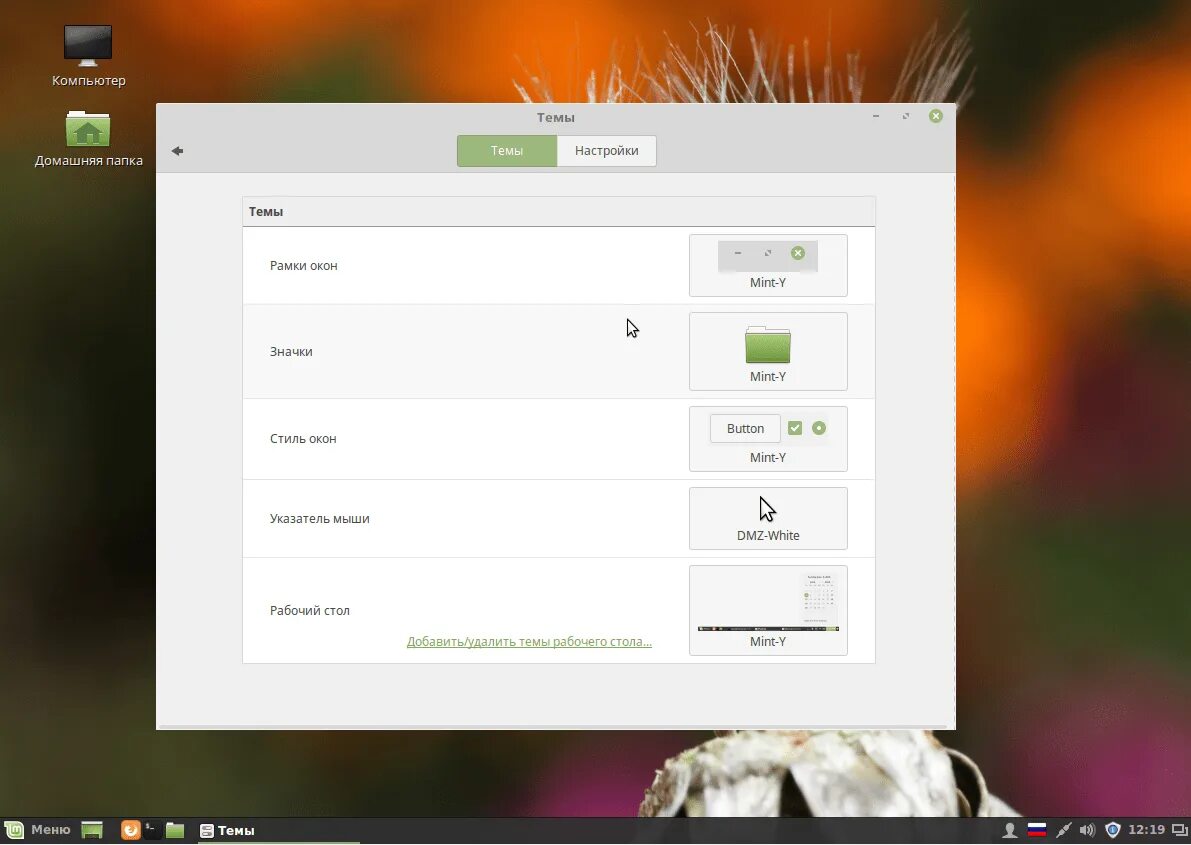Click the user applet icon in tray
This screenshot has width=1191, height=845.
coord(1009,830)
